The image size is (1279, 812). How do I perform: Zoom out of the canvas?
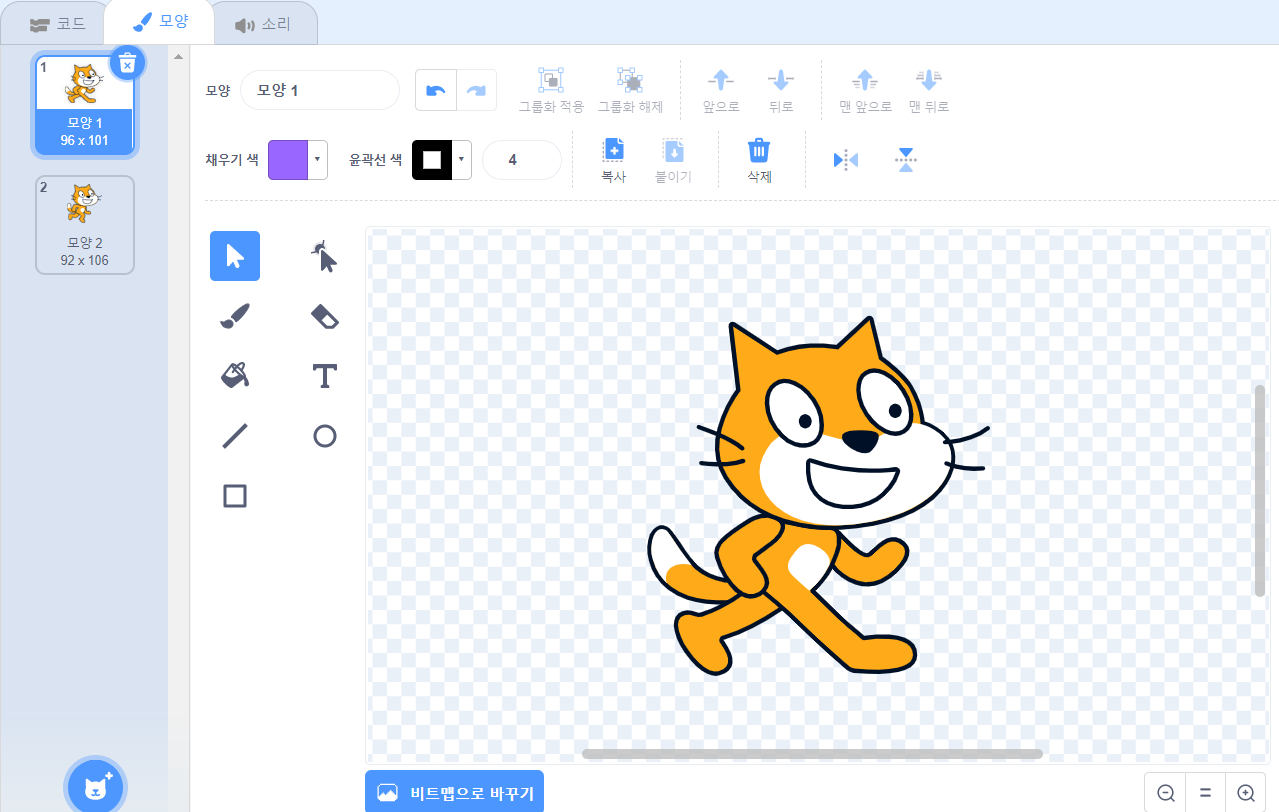coord(1165,793)
